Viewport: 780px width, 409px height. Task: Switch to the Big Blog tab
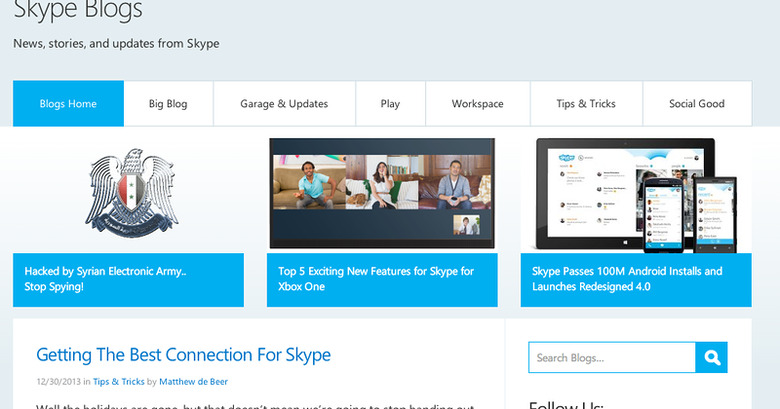[x=168, y=103]
